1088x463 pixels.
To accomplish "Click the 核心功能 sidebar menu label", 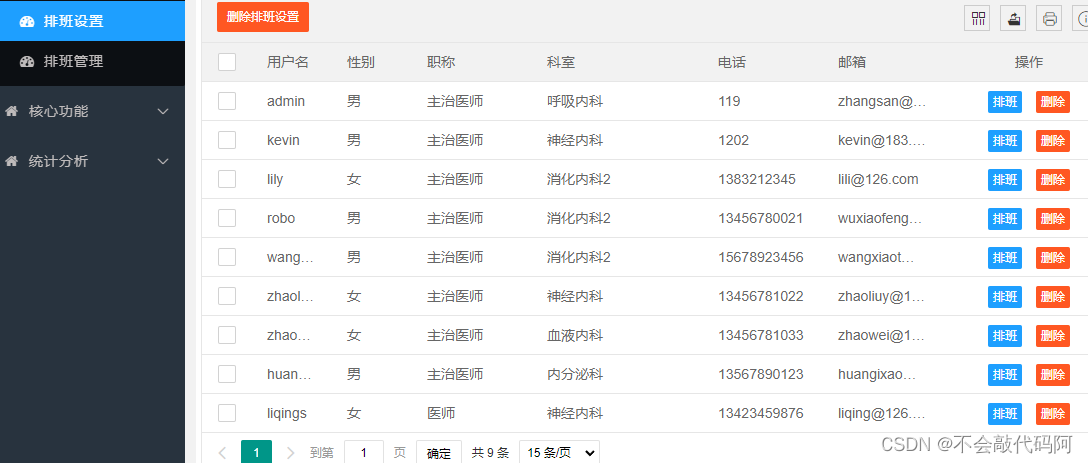I will (58, 111).
